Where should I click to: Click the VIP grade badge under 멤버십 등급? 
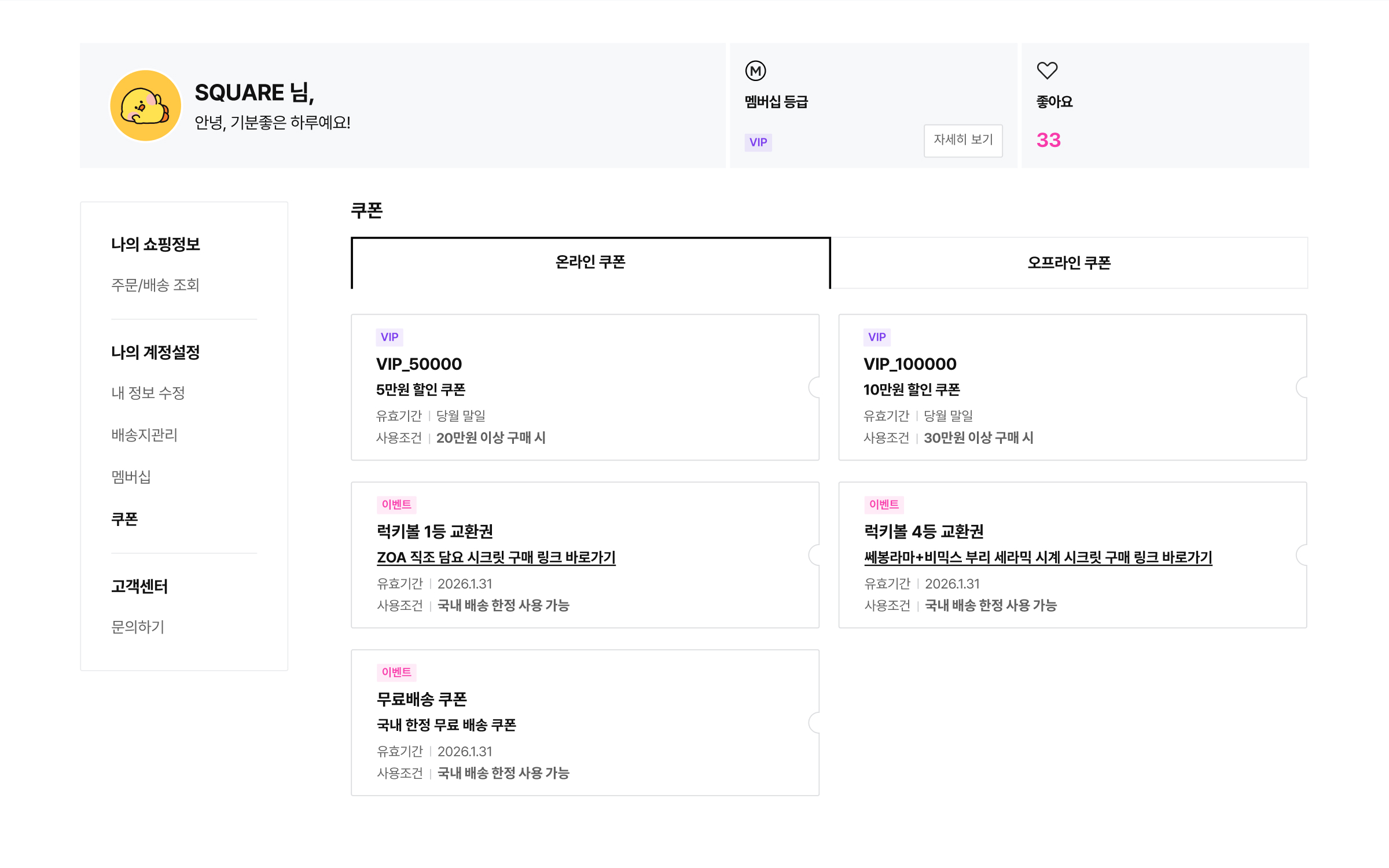point(758,142)
